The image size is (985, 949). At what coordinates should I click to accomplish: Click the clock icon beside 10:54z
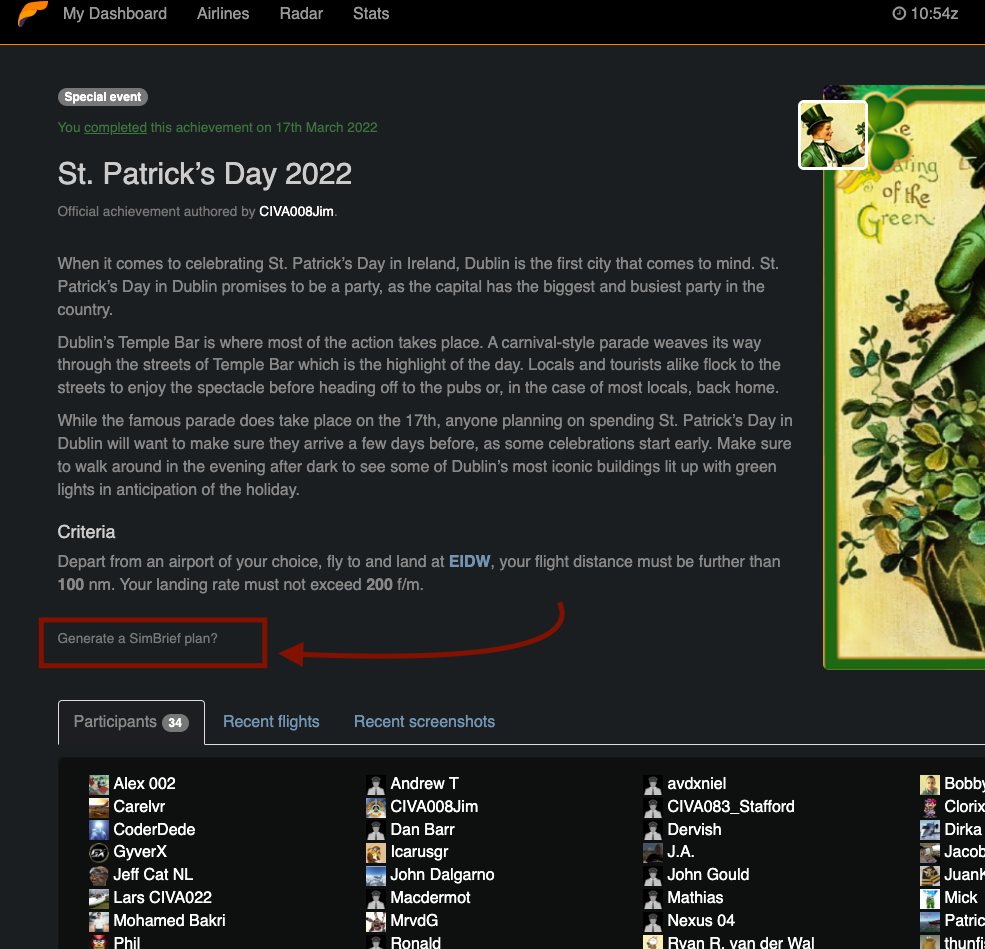899,14
